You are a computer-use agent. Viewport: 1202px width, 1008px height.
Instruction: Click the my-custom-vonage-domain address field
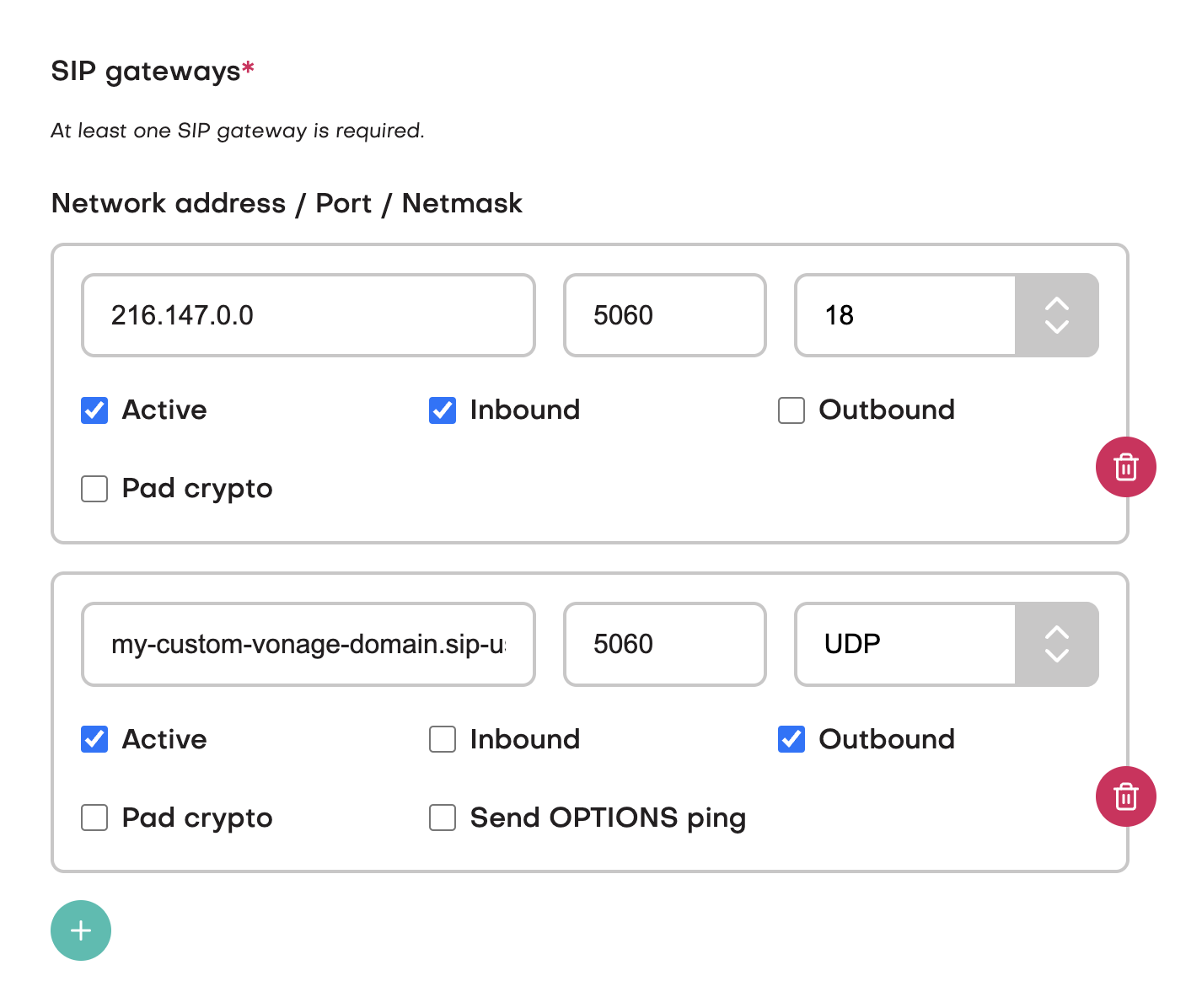308,644
